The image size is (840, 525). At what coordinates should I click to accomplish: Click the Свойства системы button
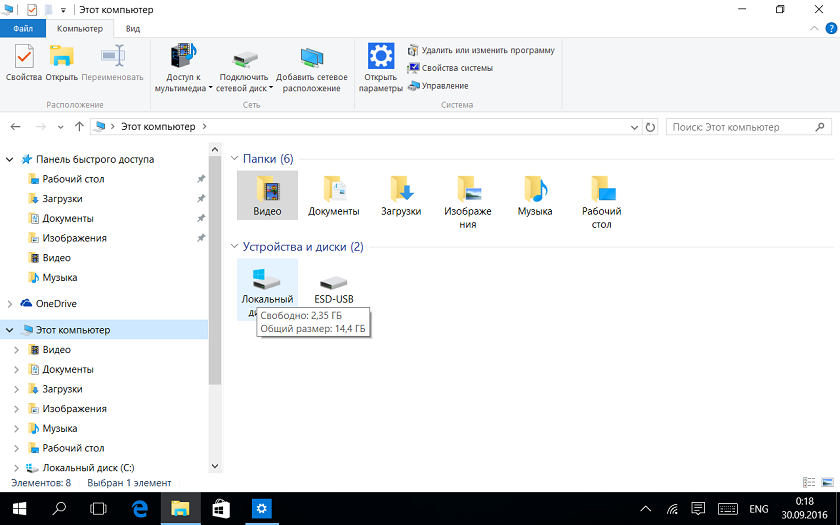pos(449,68)
